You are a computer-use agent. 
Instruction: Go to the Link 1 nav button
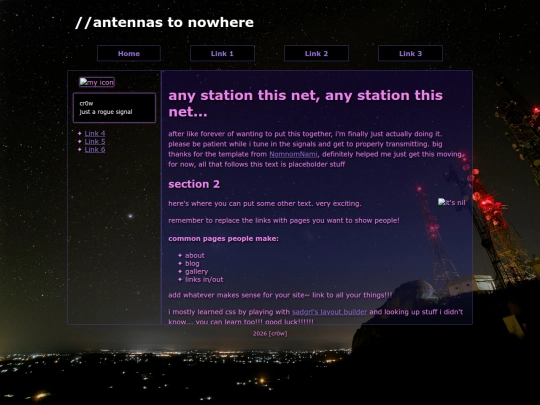(x=222, y=53)
